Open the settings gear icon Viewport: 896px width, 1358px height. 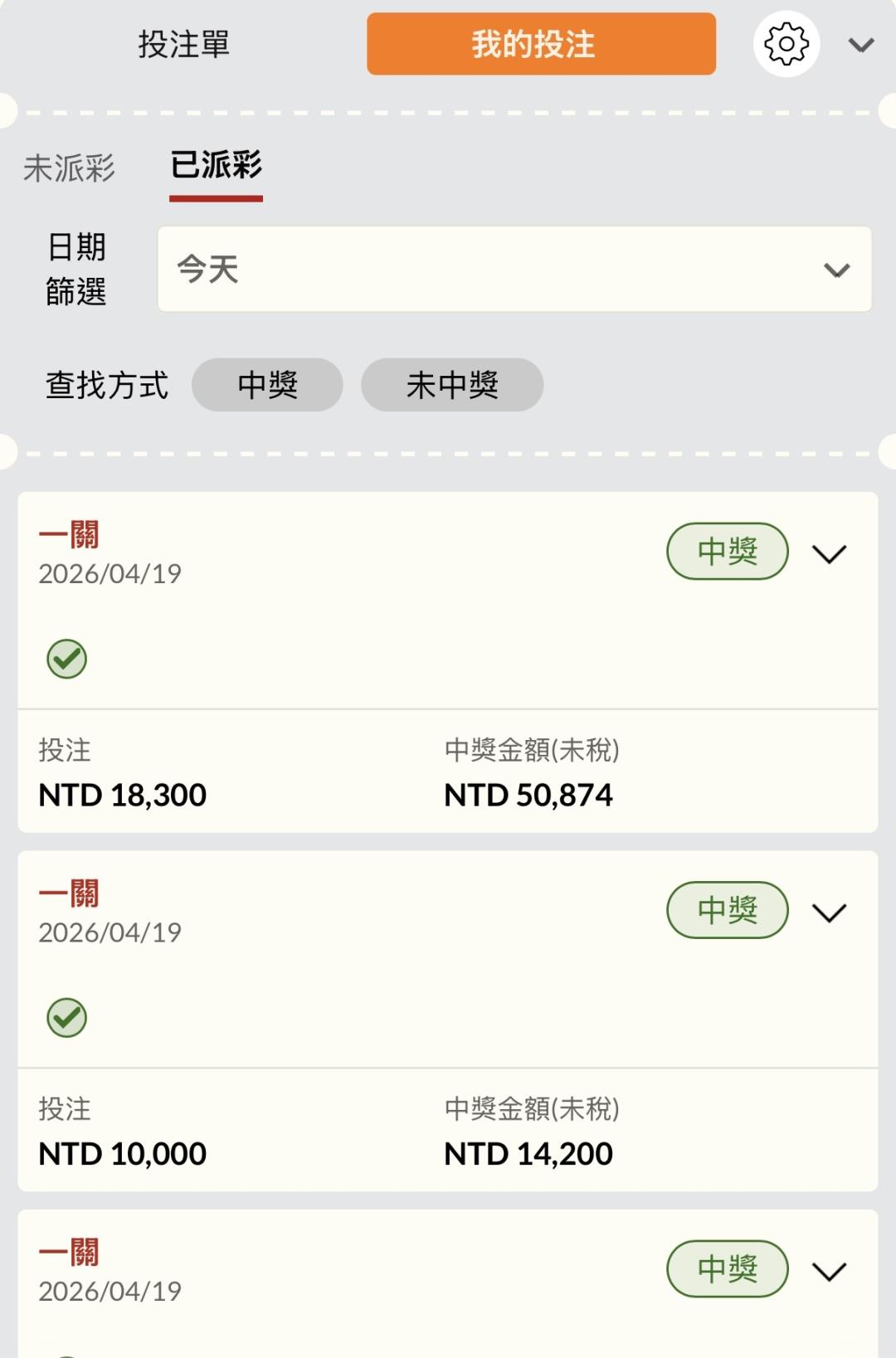pyautogui.click(x=786, y=44)
